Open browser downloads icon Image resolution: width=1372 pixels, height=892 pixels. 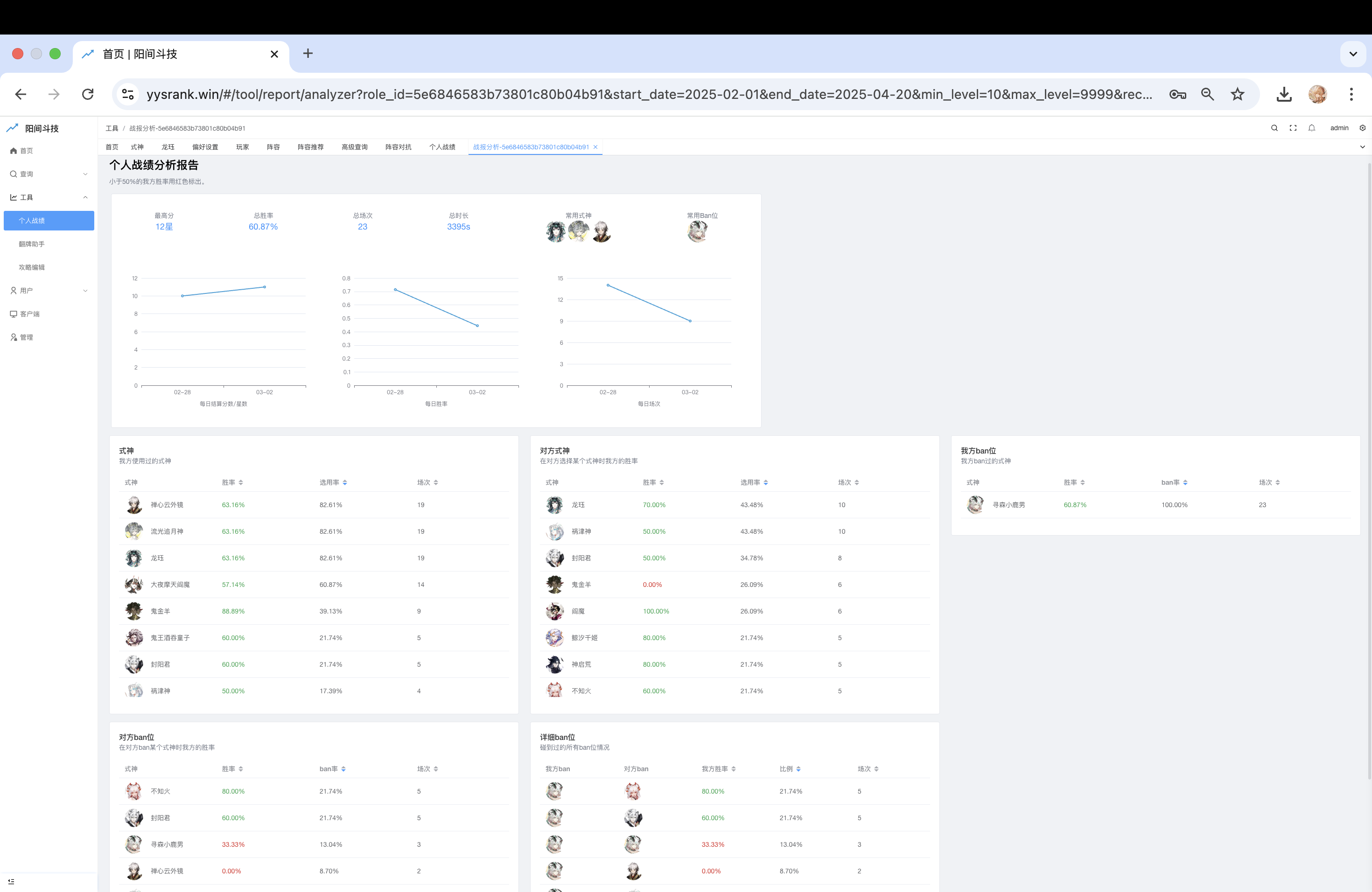[1284, 94]
